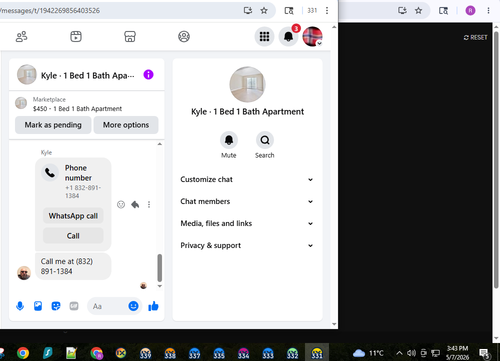The image size is (500, 361).
Task: Open the Reels video icon
Action: [76, 36]
